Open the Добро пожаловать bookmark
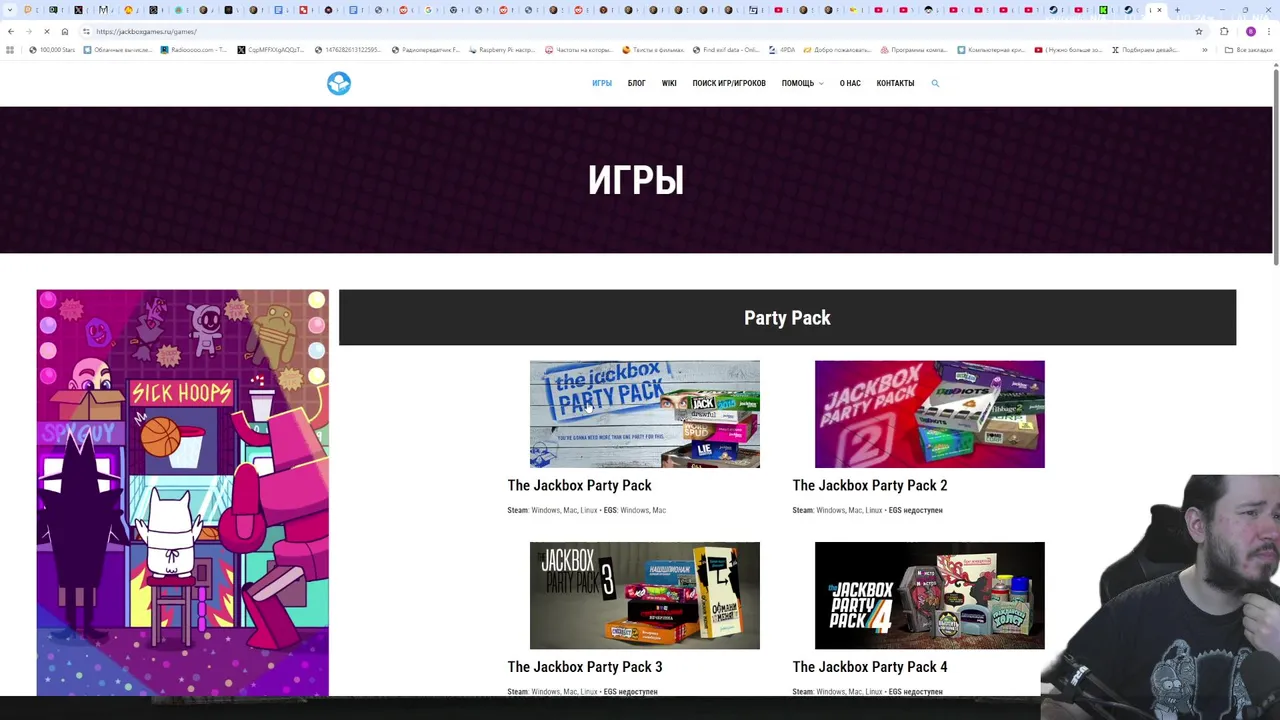 (838, 50)
